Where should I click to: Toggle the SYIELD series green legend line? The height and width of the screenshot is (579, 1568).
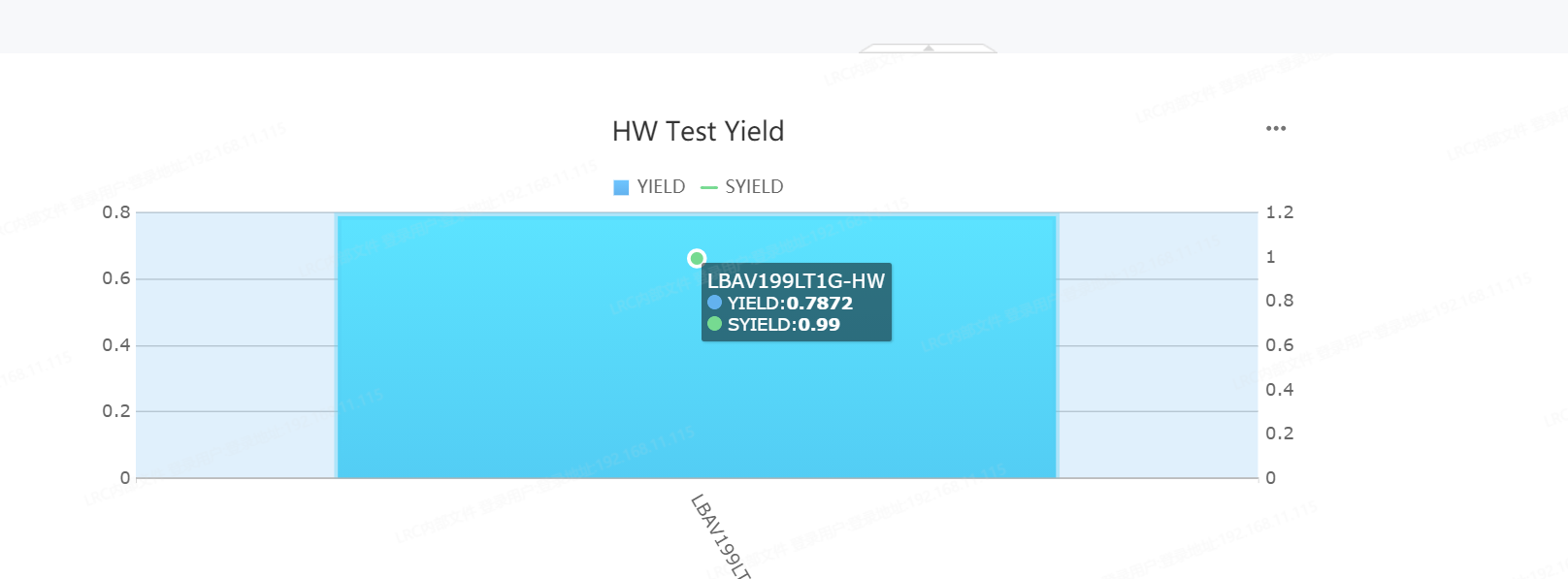point(708,187)
